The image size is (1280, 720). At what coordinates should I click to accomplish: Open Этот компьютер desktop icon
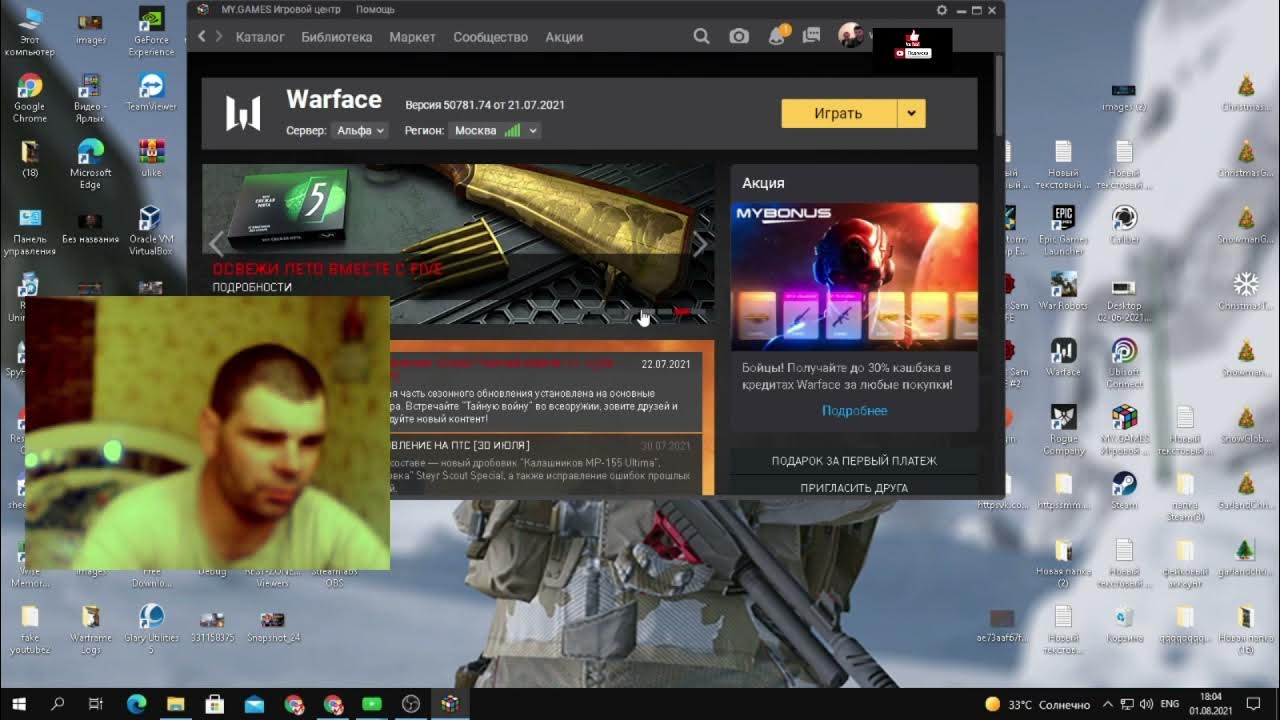(x=30, y=32)
